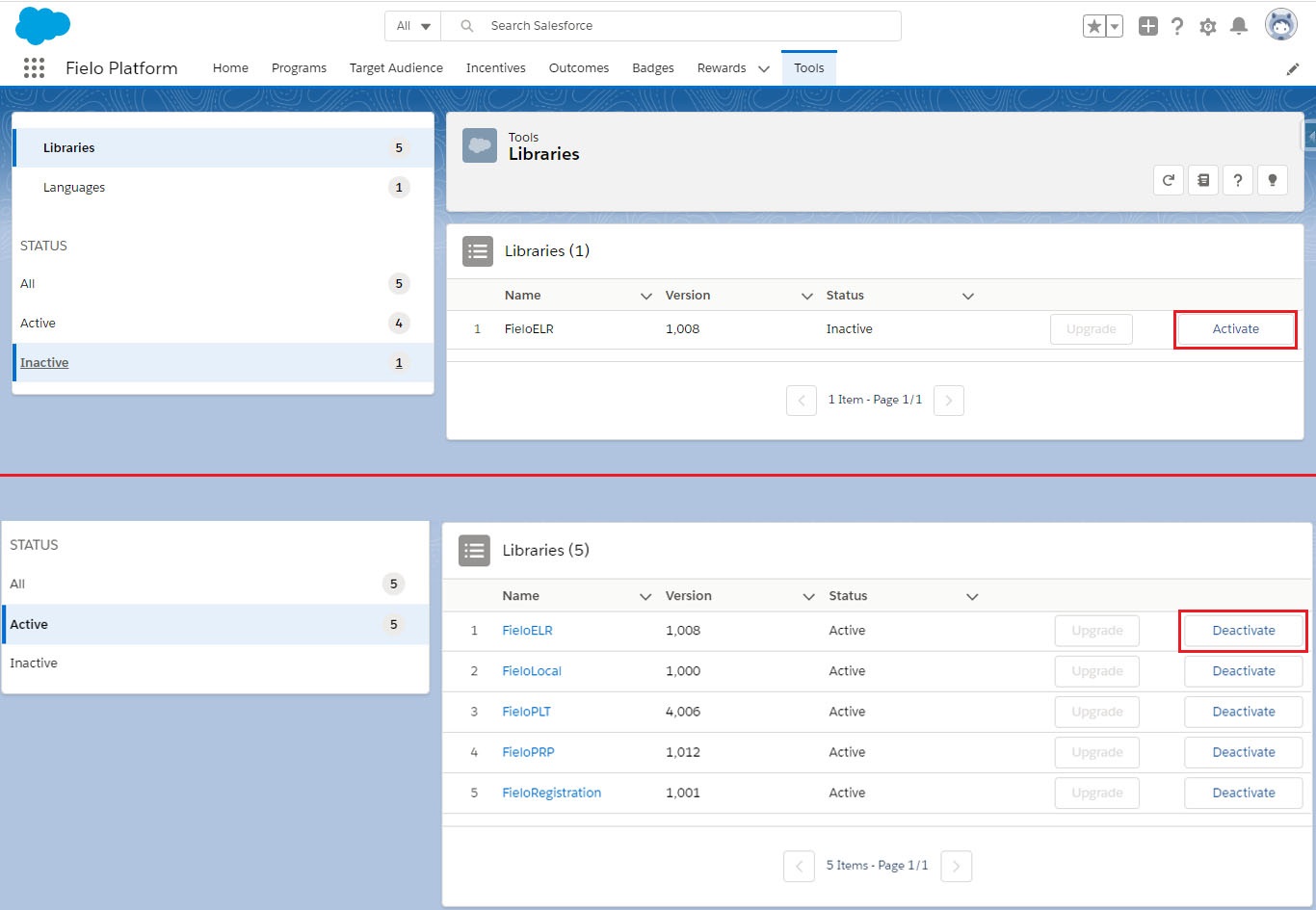Select the Tools tab

[x=809, y=68]
